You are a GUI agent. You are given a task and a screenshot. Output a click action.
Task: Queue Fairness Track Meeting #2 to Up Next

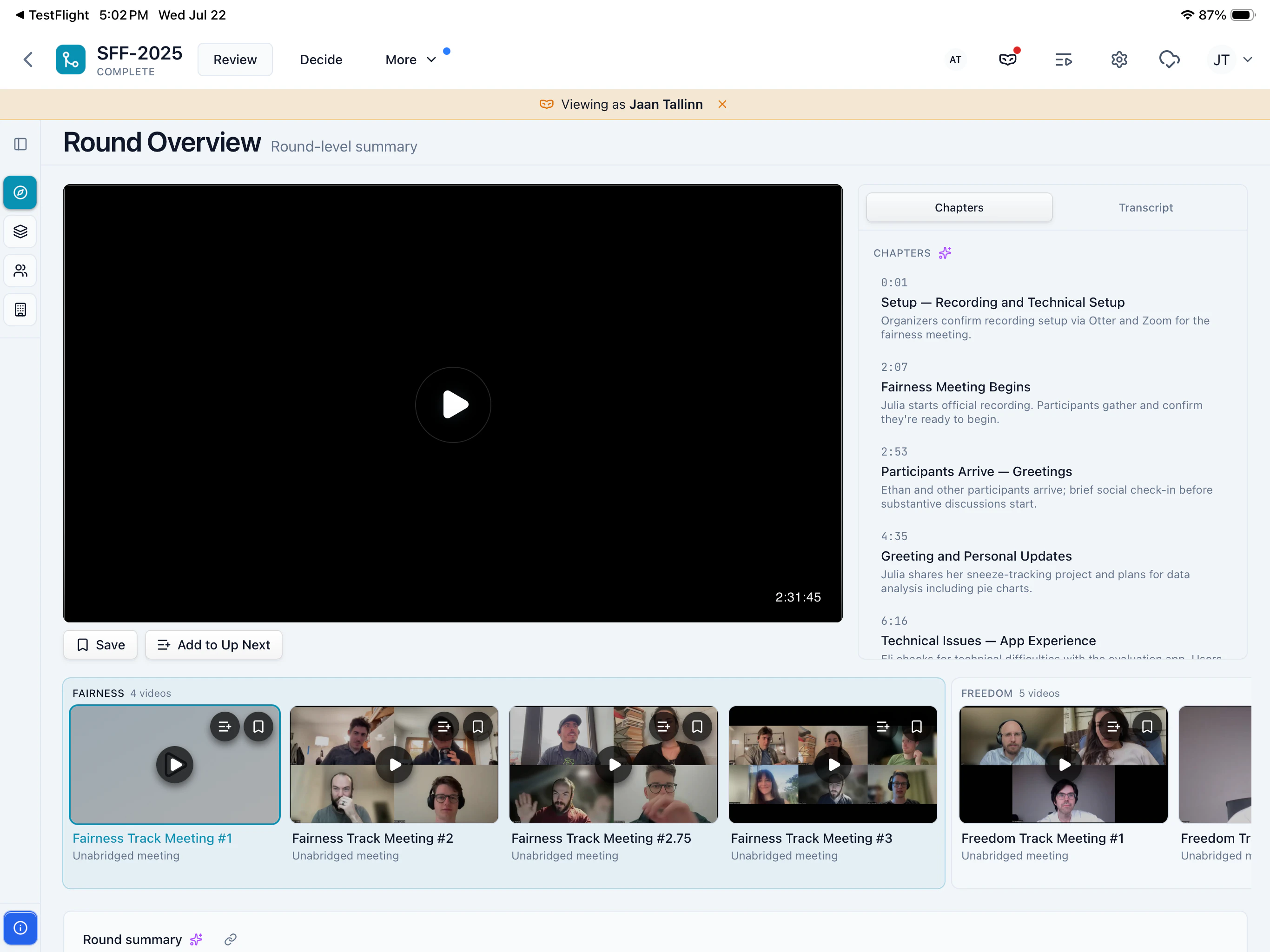point(444,727)
